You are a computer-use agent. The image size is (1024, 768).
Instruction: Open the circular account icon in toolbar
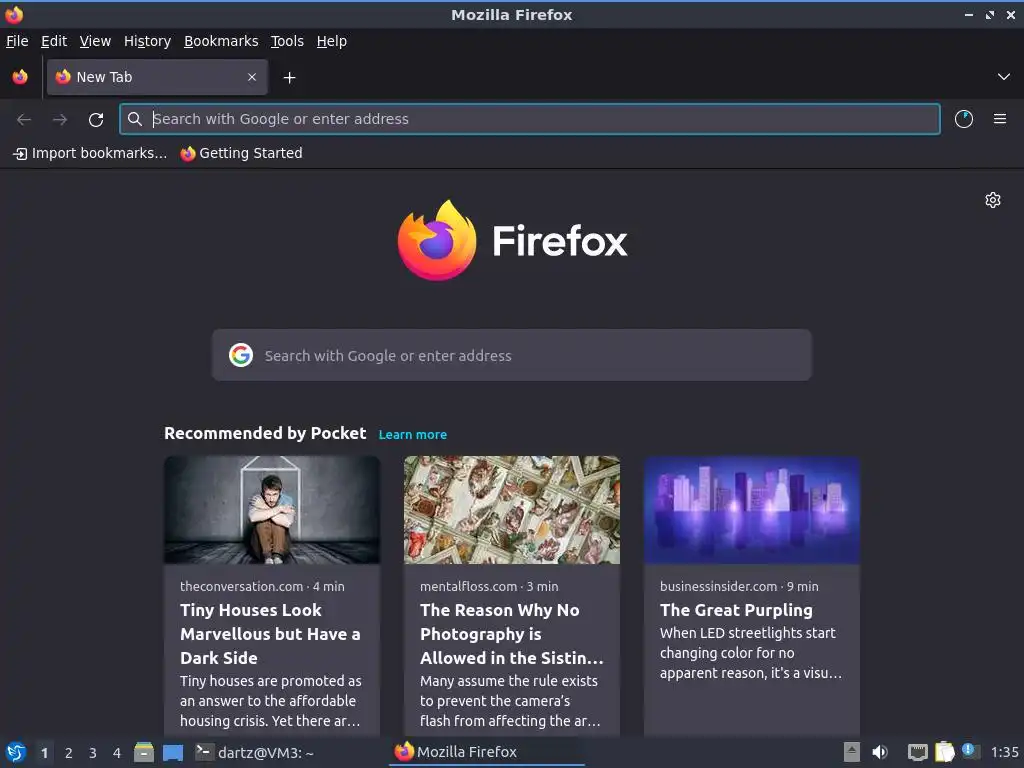point(964,119)
